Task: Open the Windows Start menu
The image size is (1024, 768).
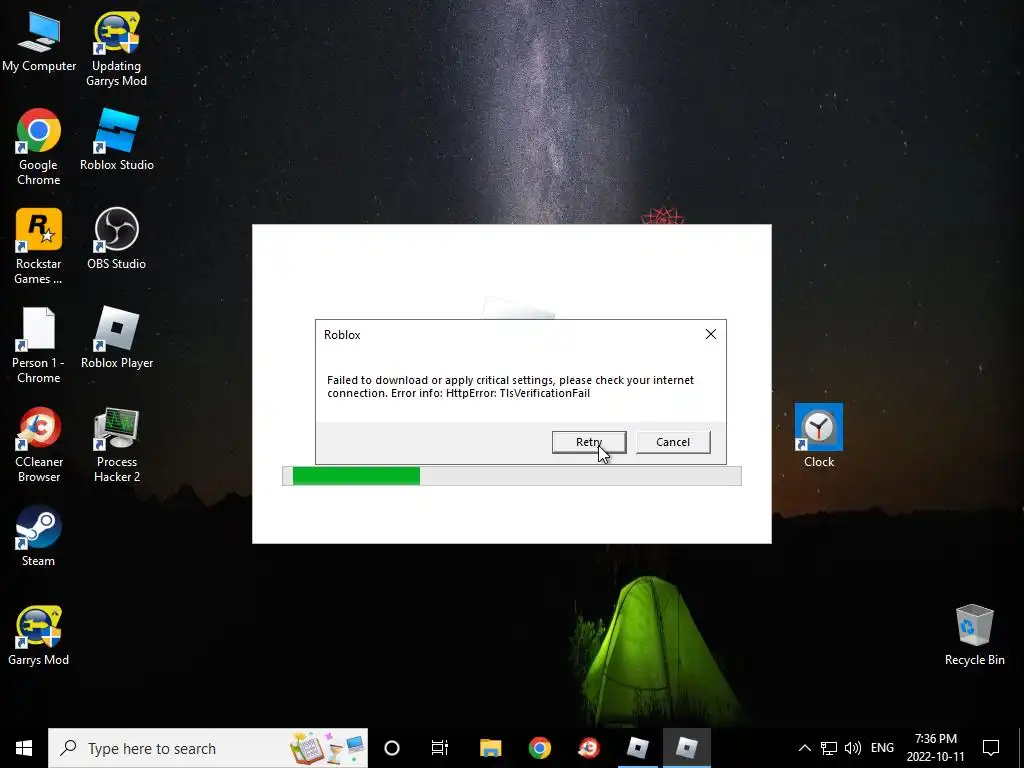Action: (x=24, y=748)
